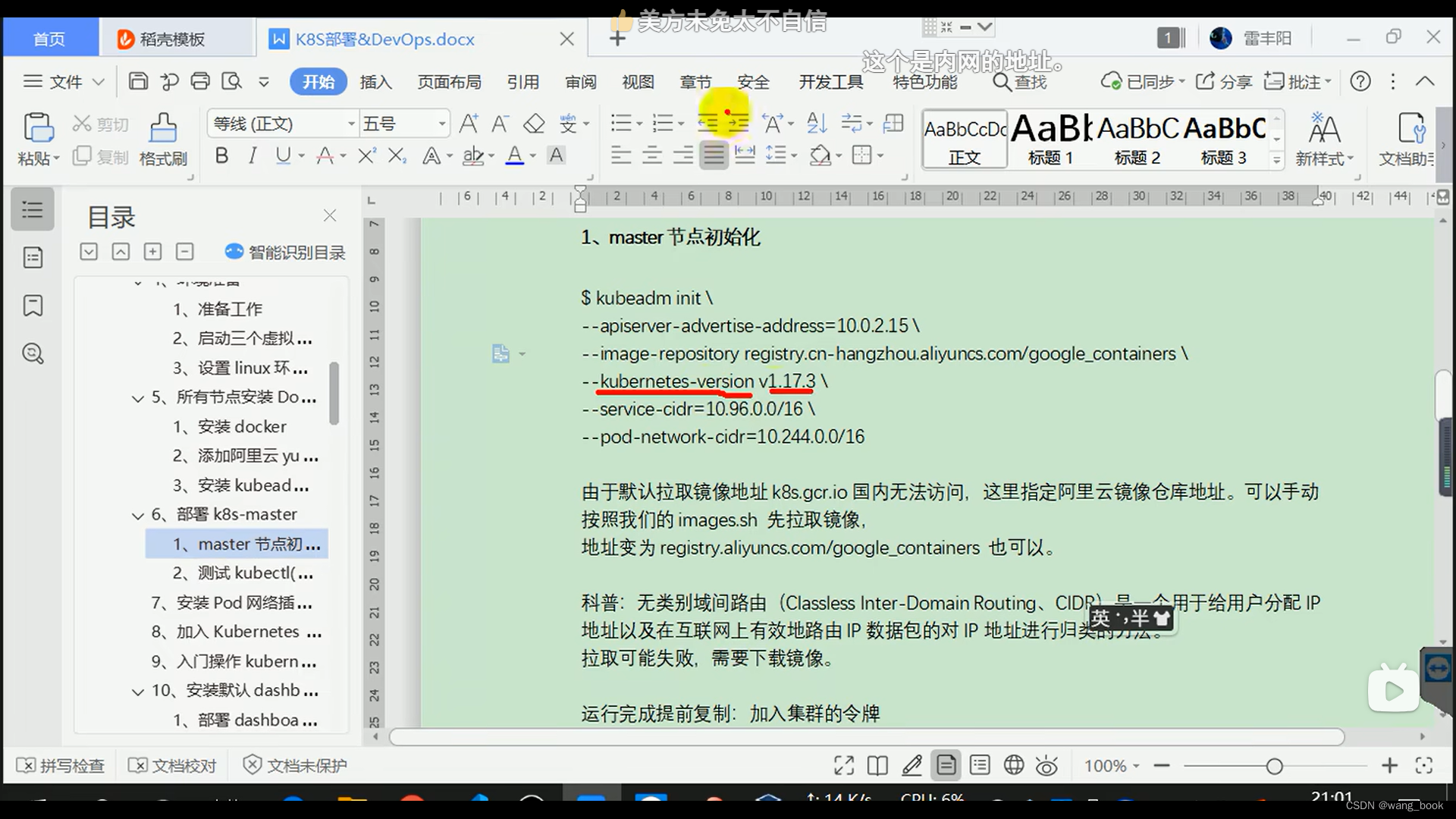Switch to the 插入 ribbon tab

click(375, 82)
